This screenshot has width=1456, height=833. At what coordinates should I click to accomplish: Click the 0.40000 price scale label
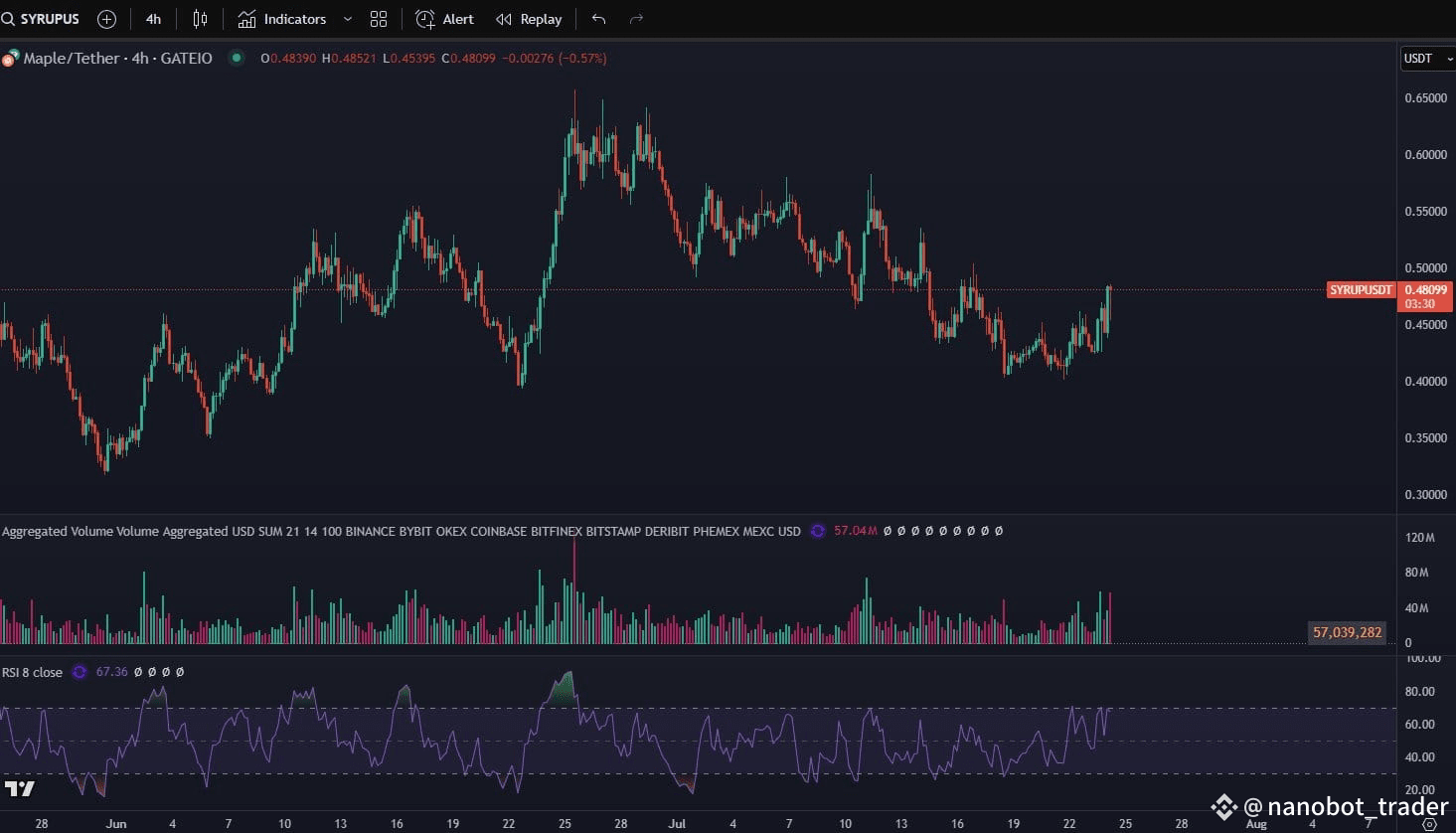point(1426,382)
